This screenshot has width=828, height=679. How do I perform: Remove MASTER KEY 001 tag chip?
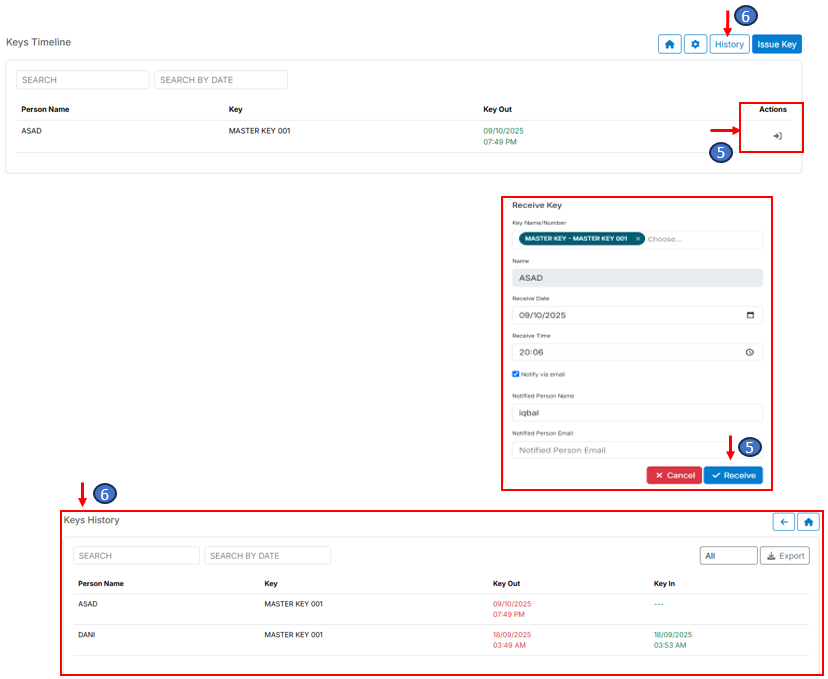tap(638, 239)
